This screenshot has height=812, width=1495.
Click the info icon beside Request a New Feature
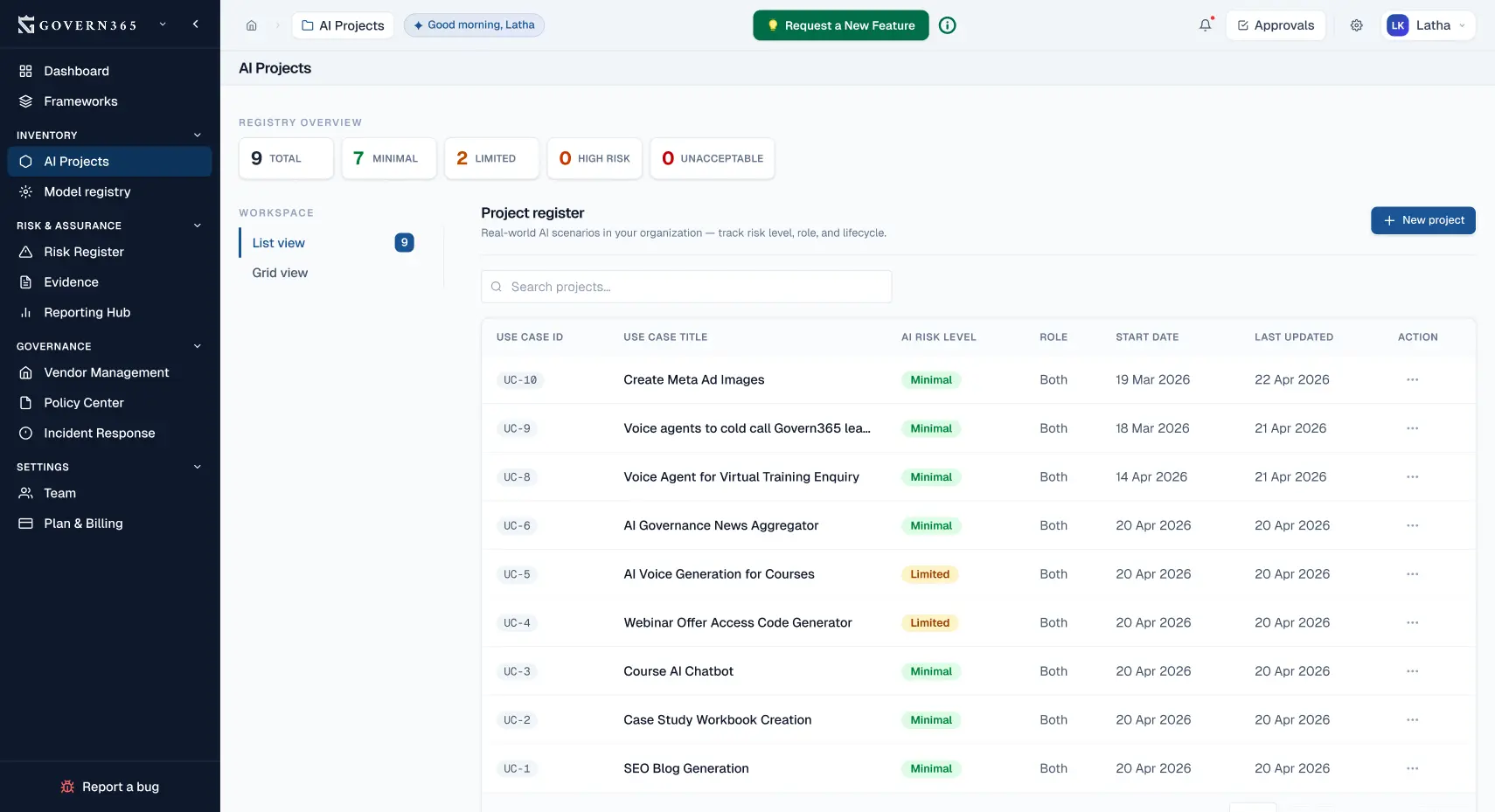click(x=947, y=25)
